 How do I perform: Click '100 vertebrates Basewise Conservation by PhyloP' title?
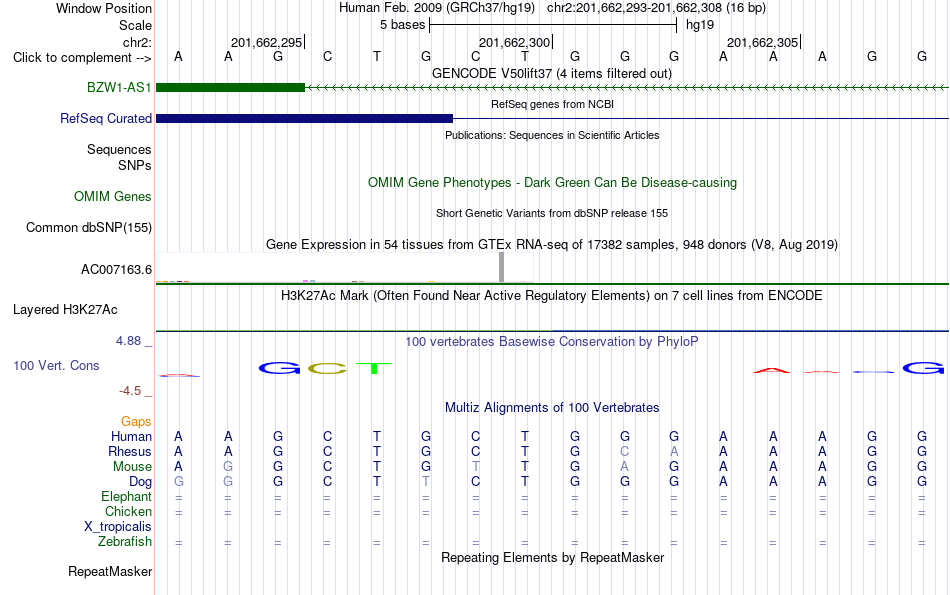coord(551,341)
